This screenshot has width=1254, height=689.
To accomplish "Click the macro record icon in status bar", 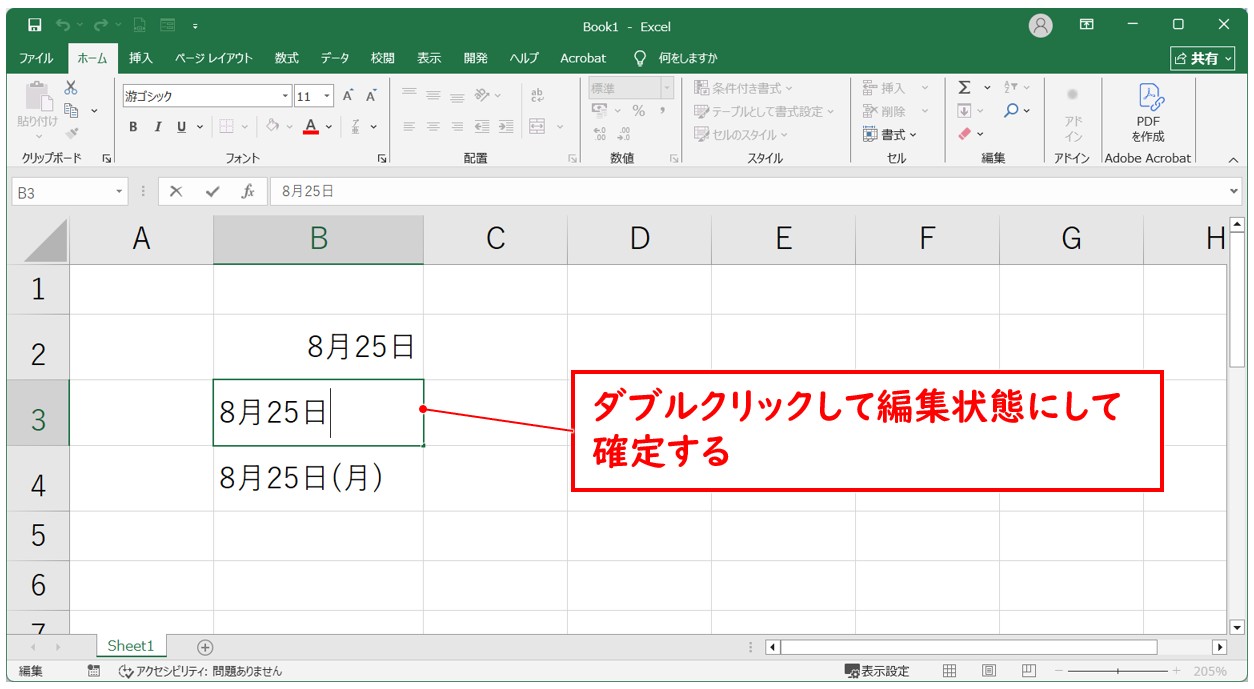I will [x=93, y=671].
